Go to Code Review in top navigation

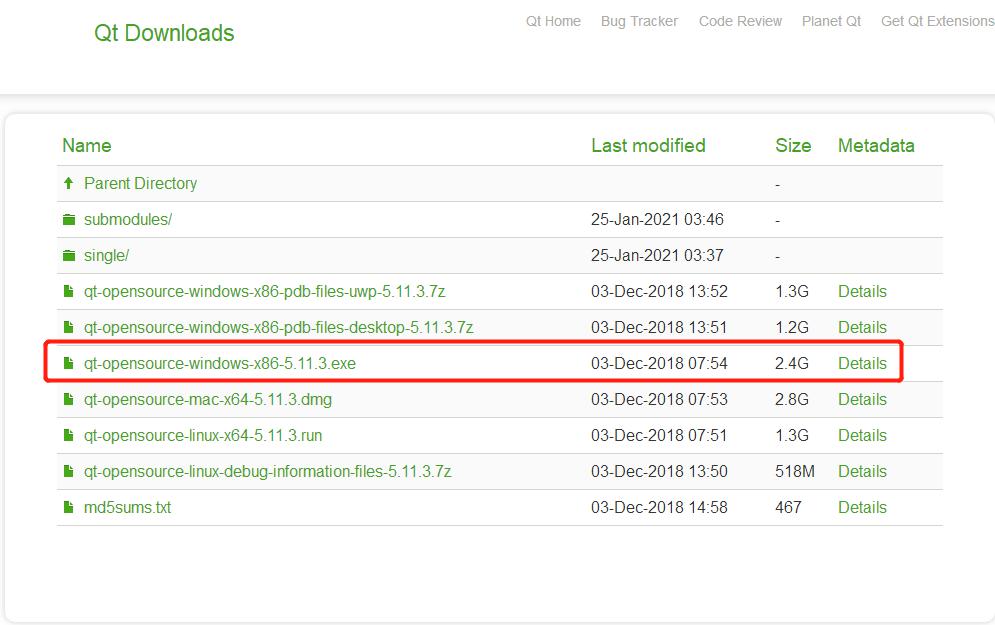point(740,21)
